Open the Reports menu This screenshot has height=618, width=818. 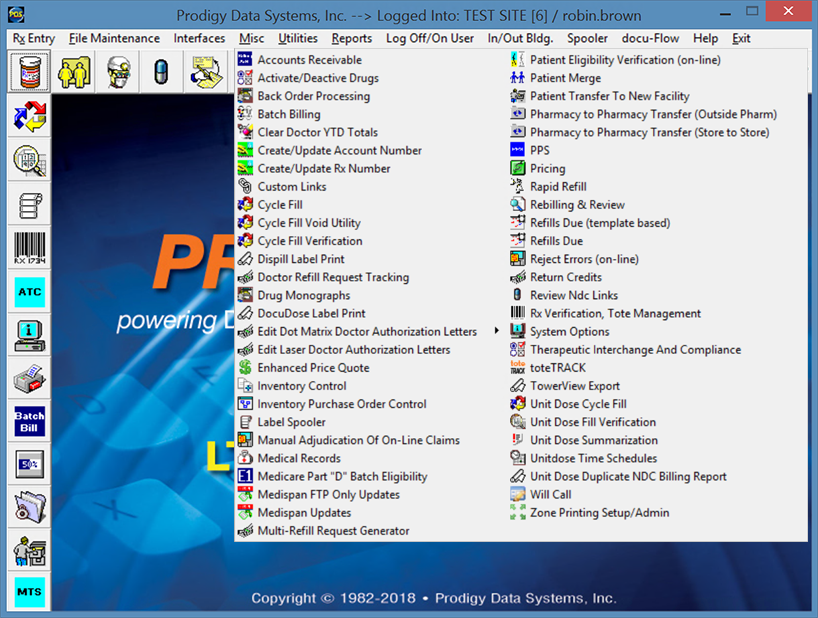[x=351, y=39]
